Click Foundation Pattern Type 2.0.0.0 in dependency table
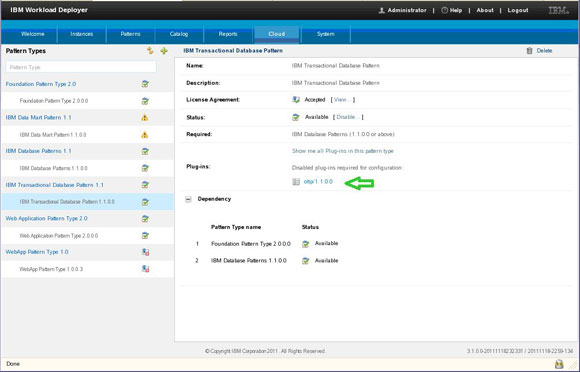Screen dimensions: 580x372 pyautogui.click(x=251, y=244)
